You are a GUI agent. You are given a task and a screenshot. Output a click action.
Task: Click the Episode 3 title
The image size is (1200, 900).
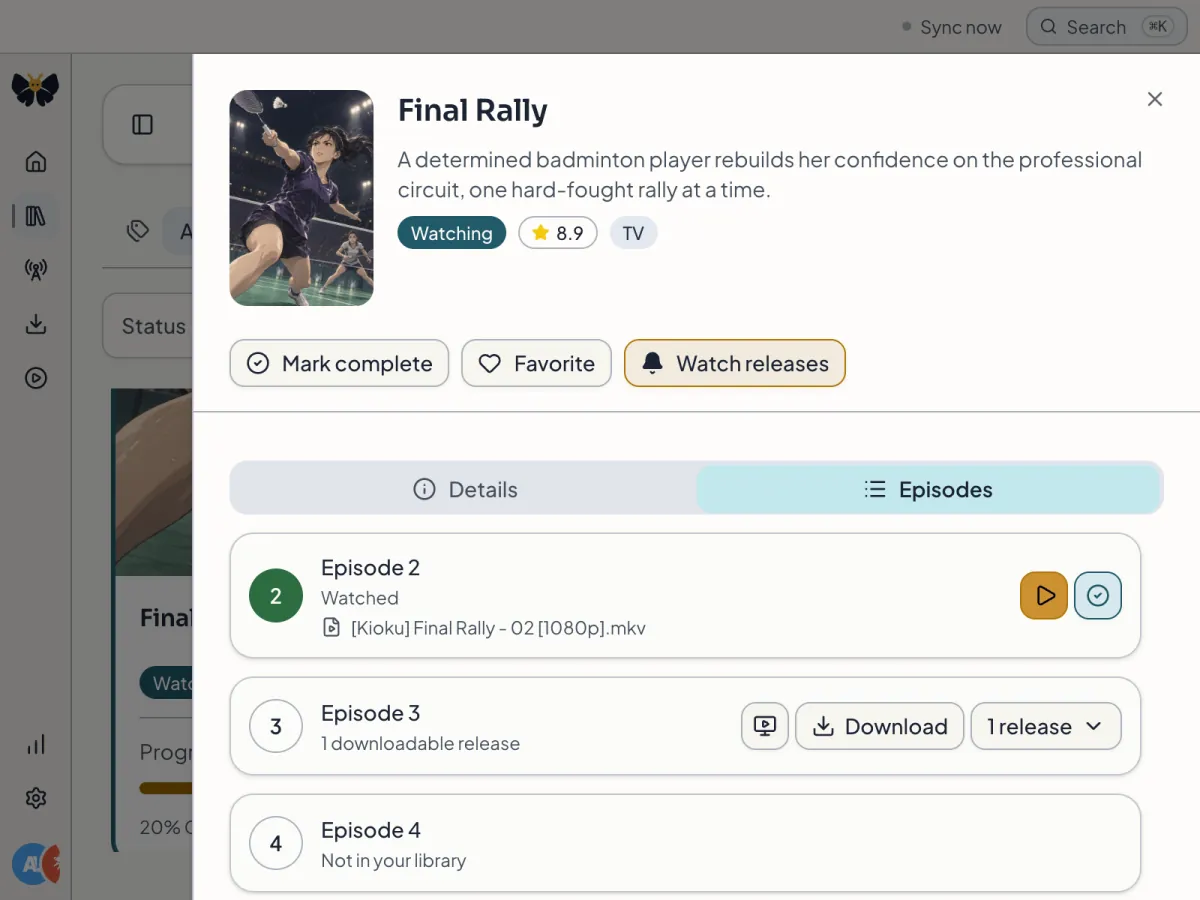point(370,713)
